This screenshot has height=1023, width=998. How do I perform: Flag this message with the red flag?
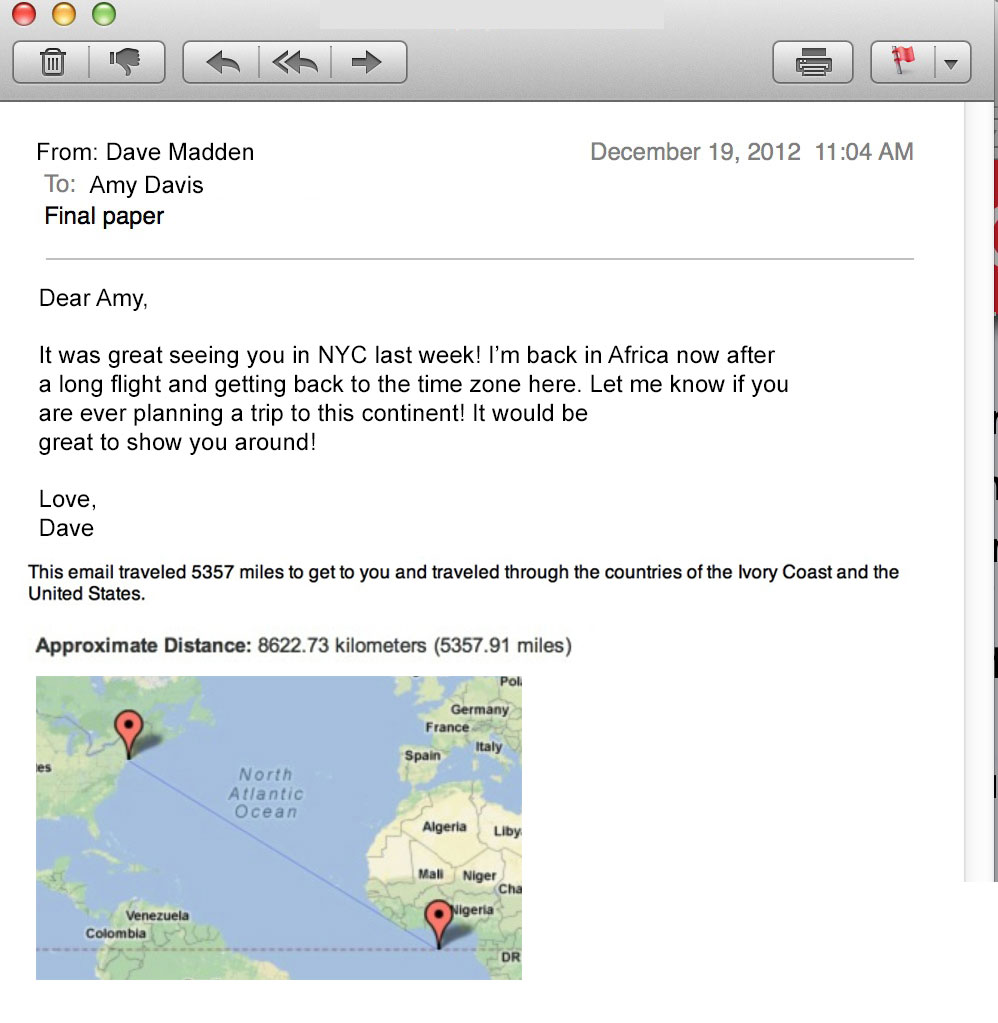tap(904, 63)
